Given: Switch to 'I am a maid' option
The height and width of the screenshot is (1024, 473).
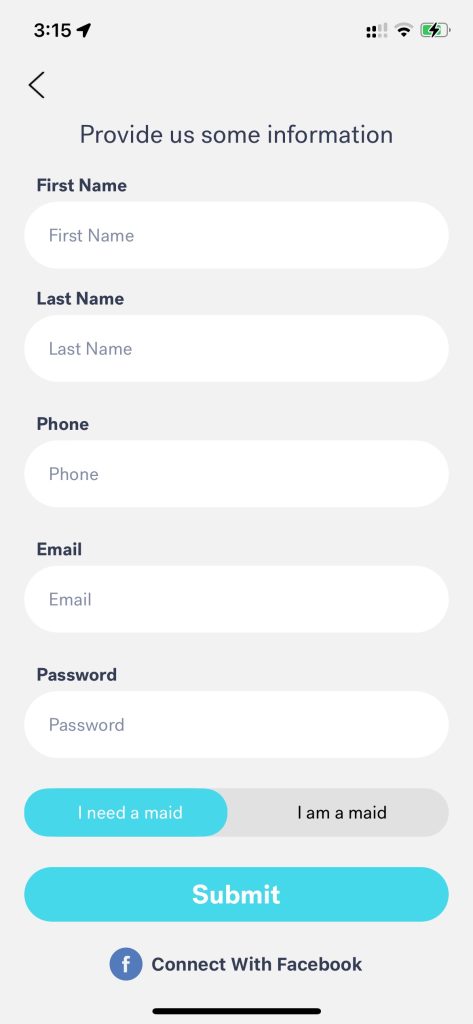Looking at the screenshot, I should click(x=341, y=812).
